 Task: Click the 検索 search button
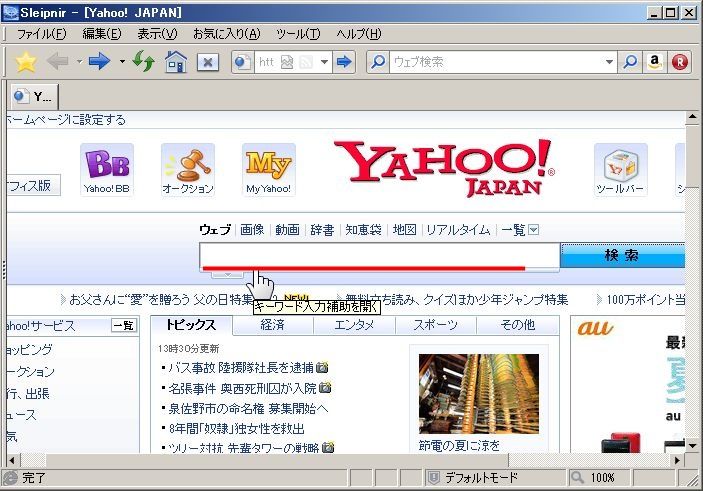(622, 256)
